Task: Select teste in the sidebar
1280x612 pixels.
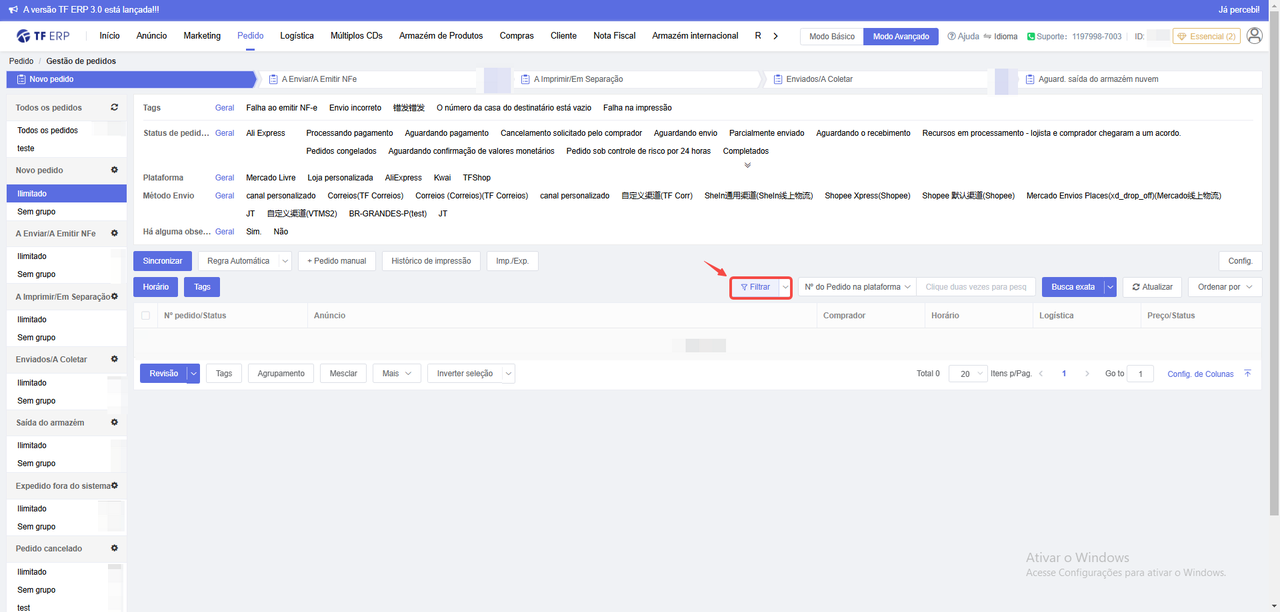Action: point(26,148)
